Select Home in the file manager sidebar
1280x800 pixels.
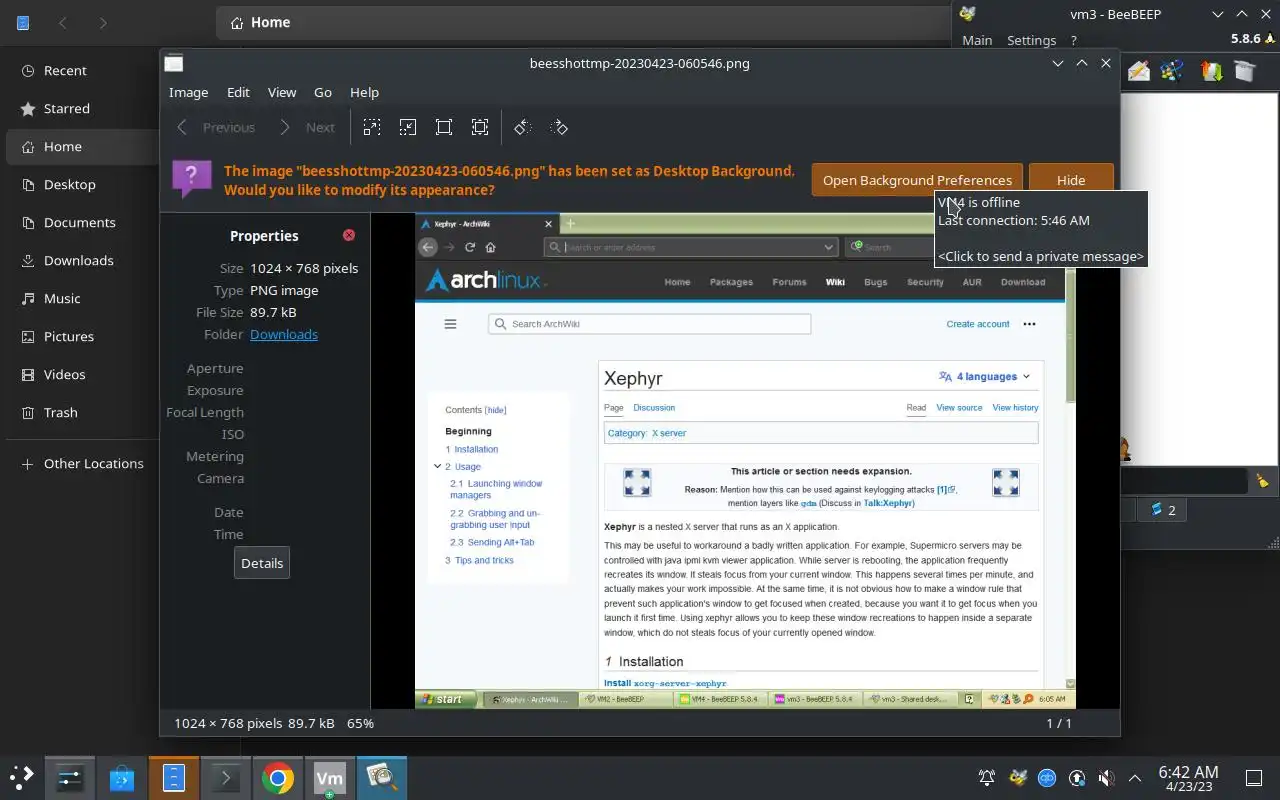80,146
